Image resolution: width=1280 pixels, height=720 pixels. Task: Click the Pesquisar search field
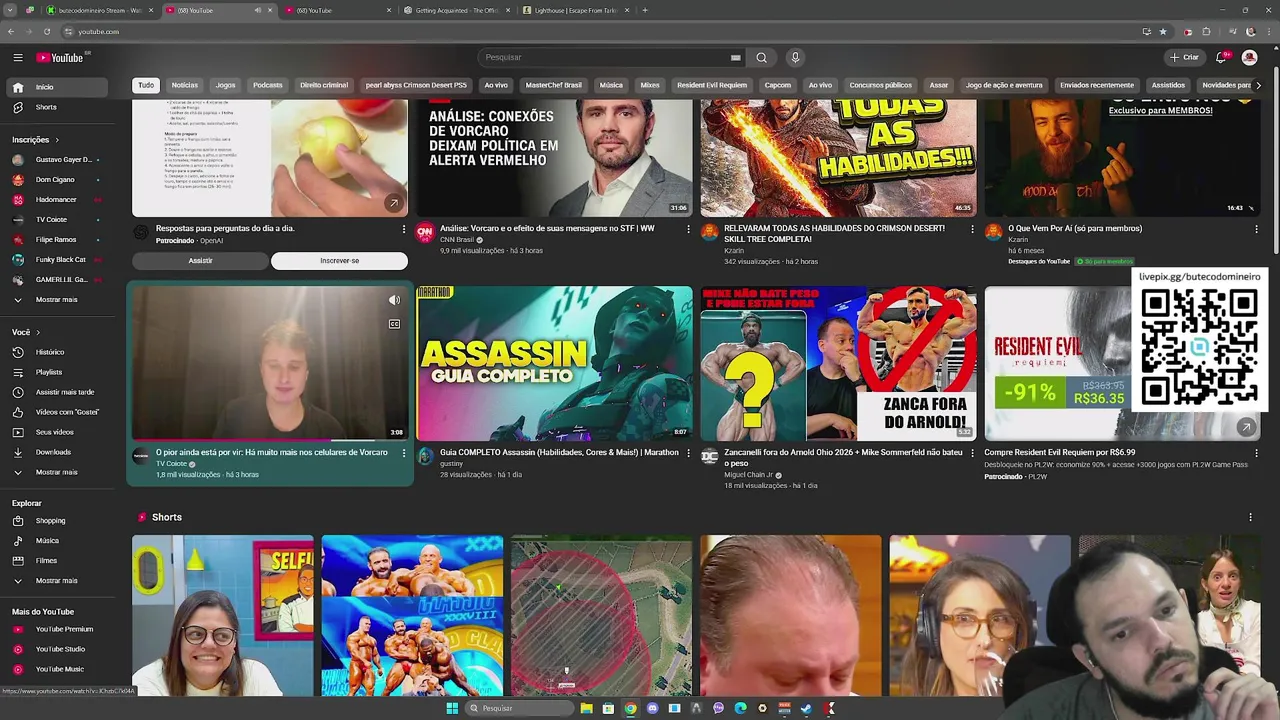pos(605,58)
